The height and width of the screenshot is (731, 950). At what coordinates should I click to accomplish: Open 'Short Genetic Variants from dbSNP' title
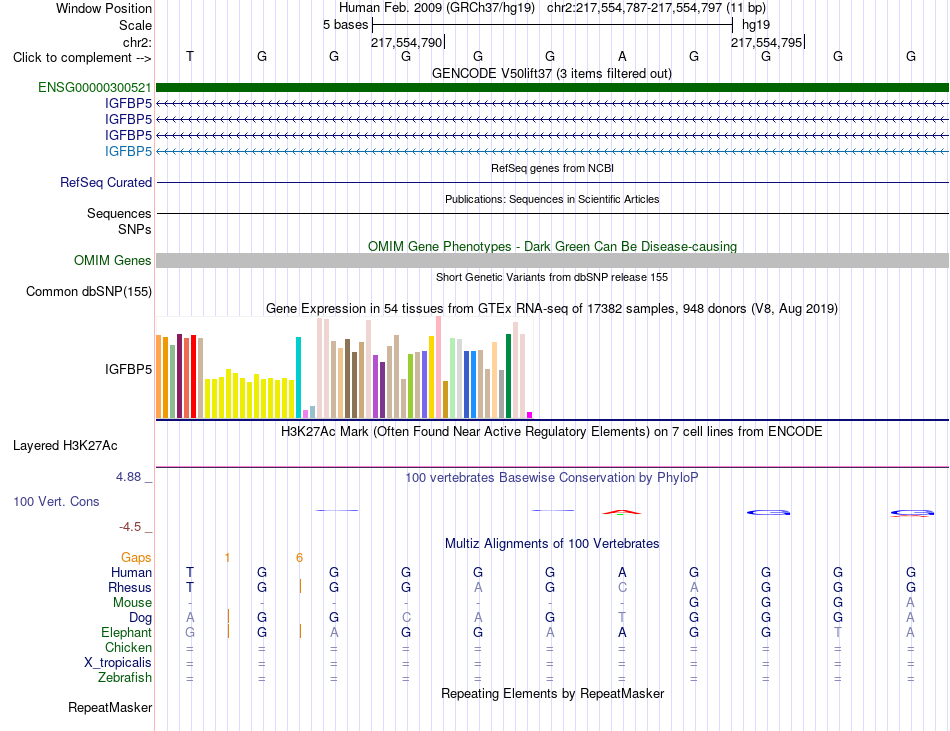pyautogui.click(x=552, y=277)
